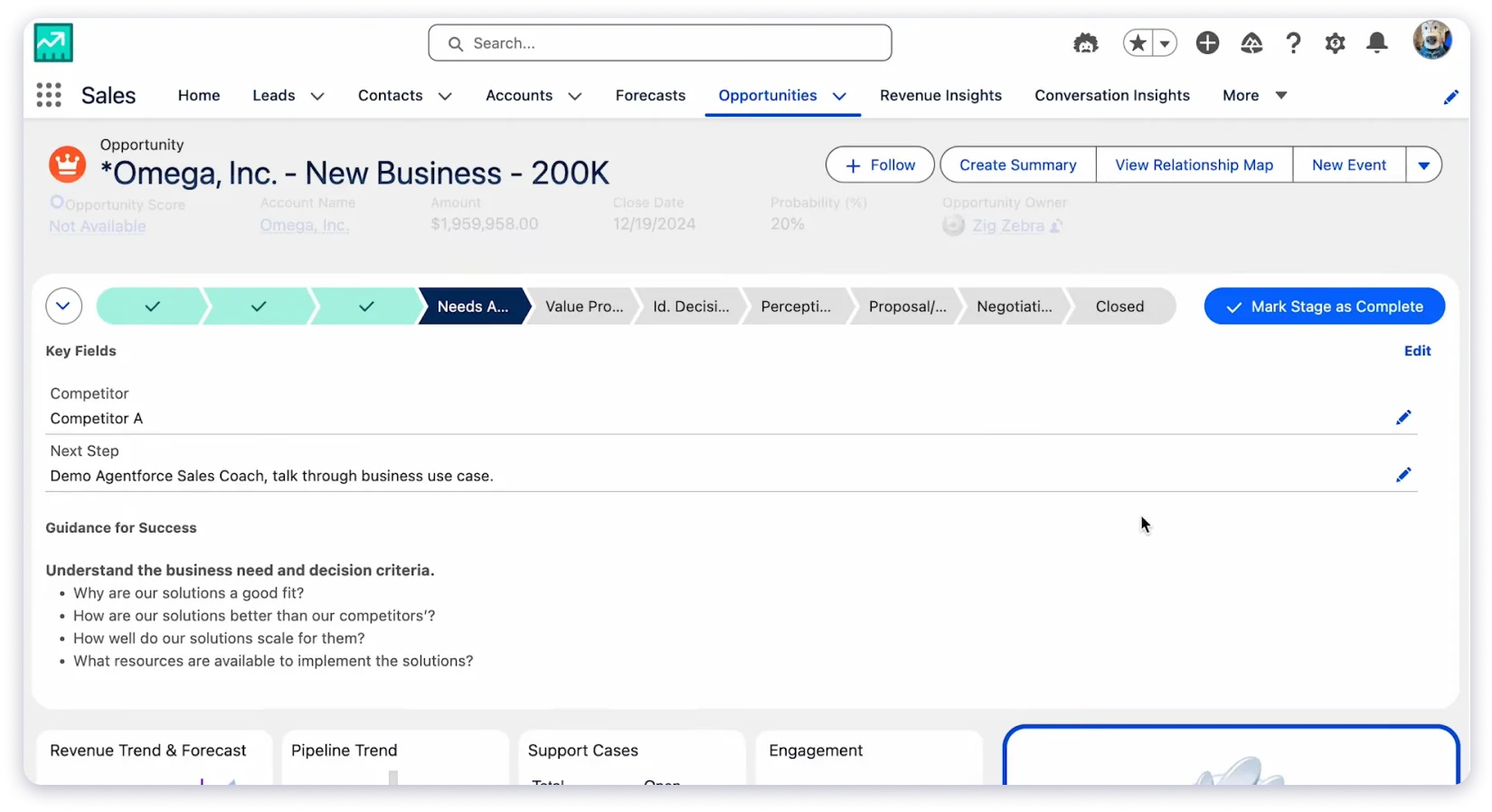This screenshot has width=1492, height=812.
Task: Open the Engagement card
Action: pos(869,758)
